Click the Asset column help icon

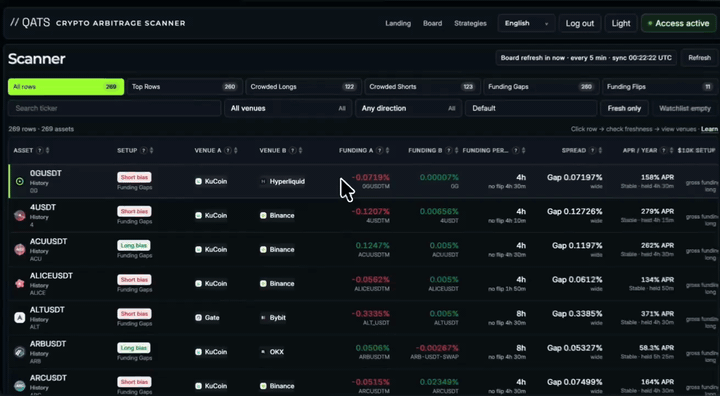pos(40,151)
